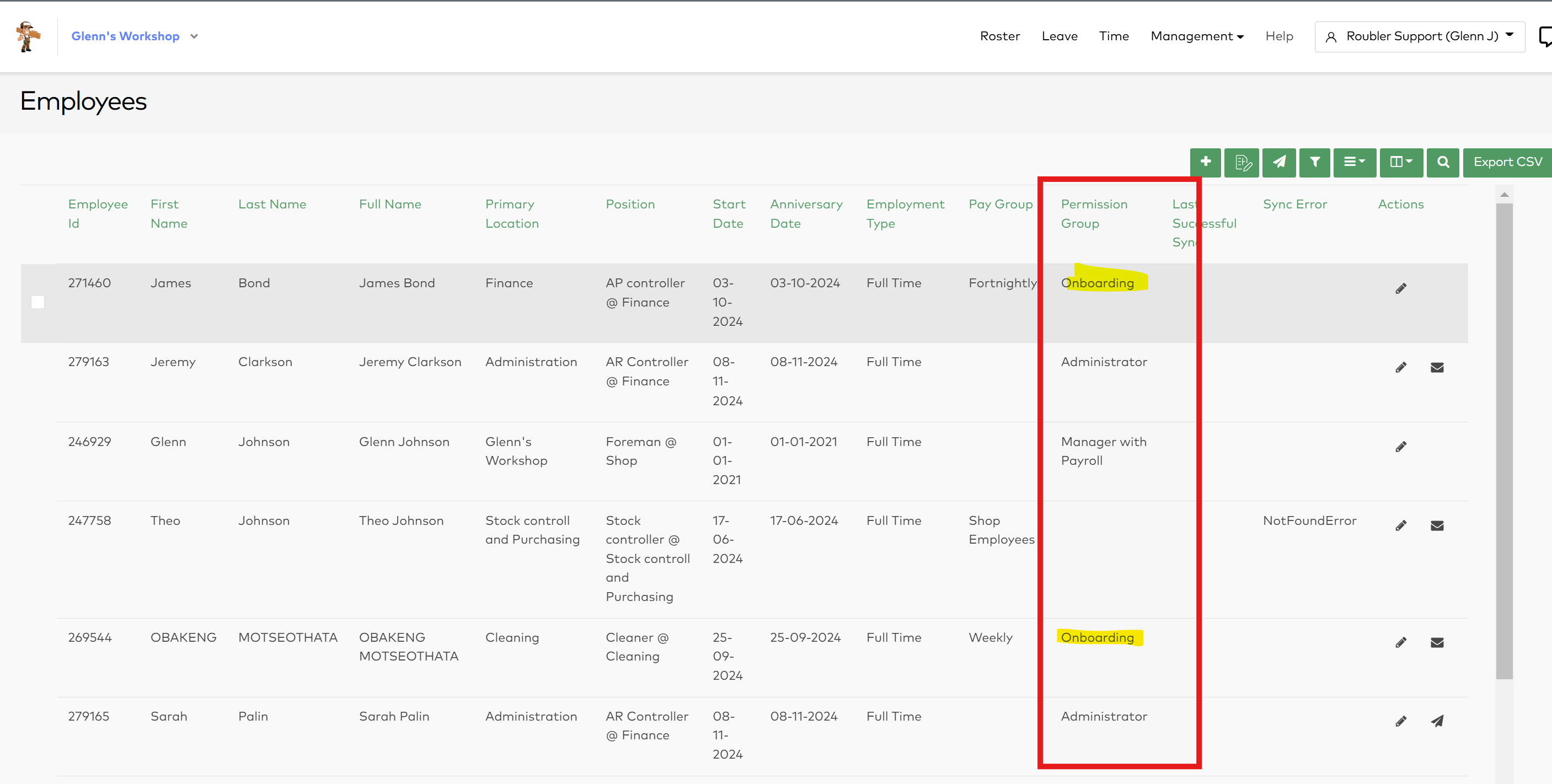The width and height of the screenshot is (1552, 784).
Task: Open the Leave menu item
Action: click(1059, 37)
